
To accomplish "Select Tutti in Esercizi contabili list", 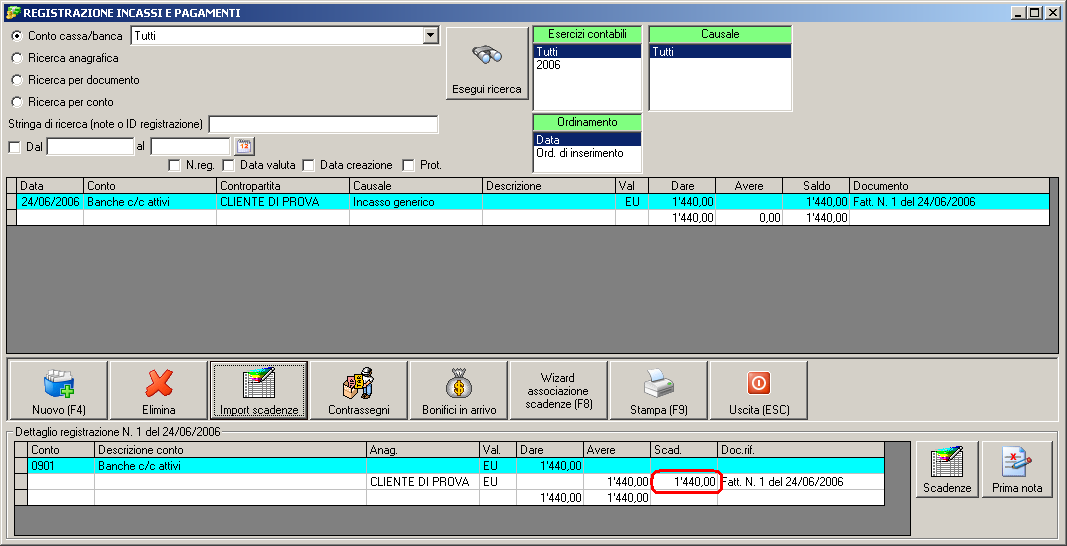I will 587,51.
